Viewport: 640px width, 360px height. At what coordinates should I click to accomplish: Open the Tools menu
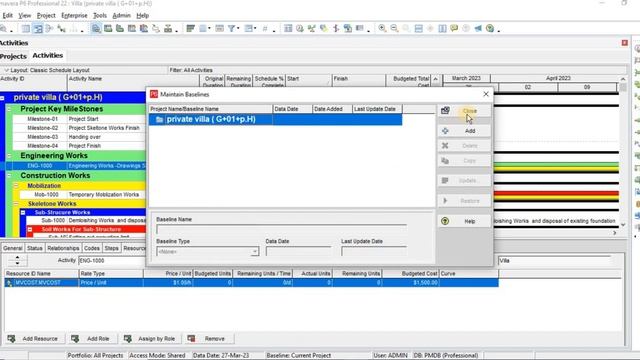click(100, 16)
